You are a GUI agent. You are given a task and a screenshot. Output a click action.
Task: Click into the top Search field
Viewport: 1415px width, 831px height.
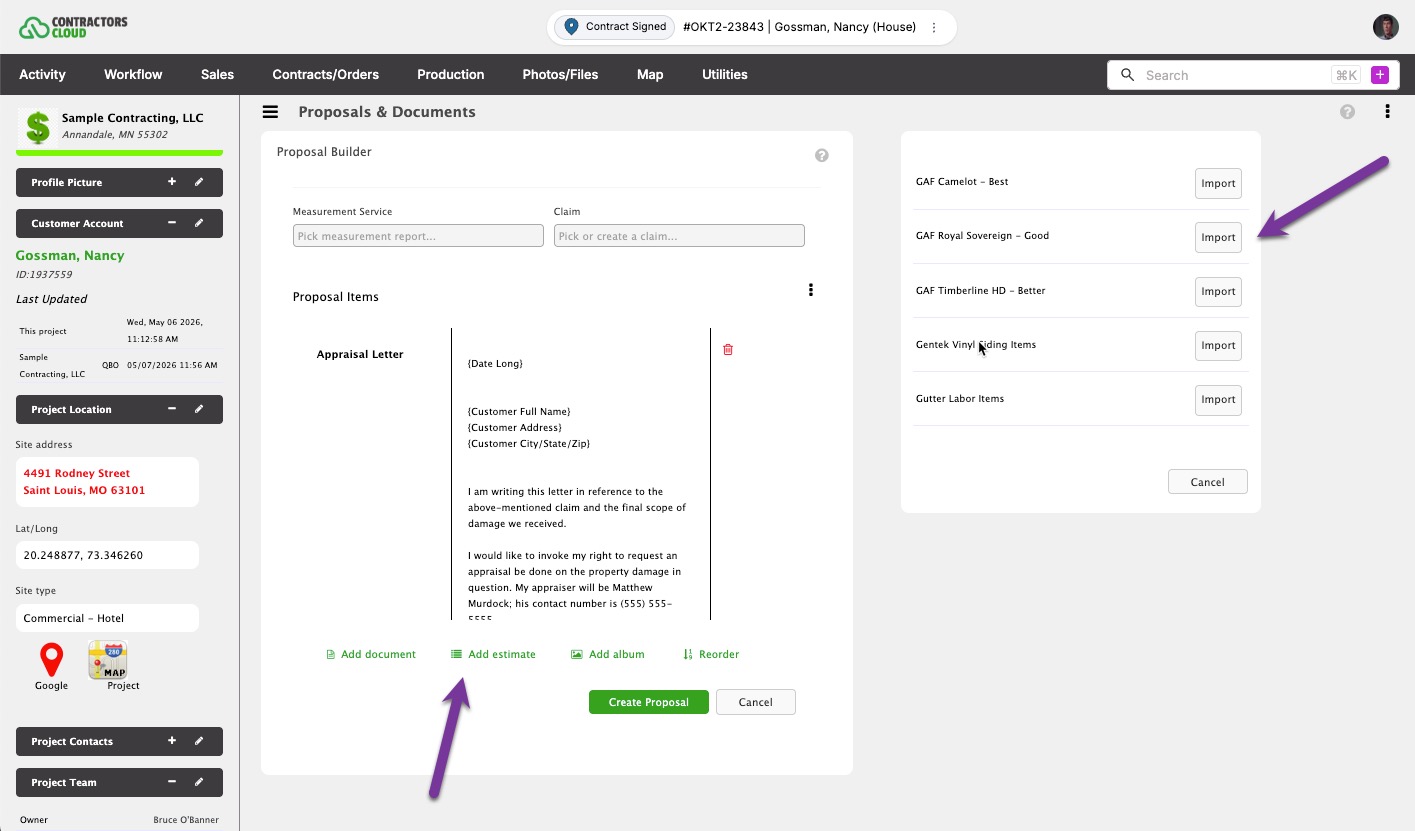1235,75
